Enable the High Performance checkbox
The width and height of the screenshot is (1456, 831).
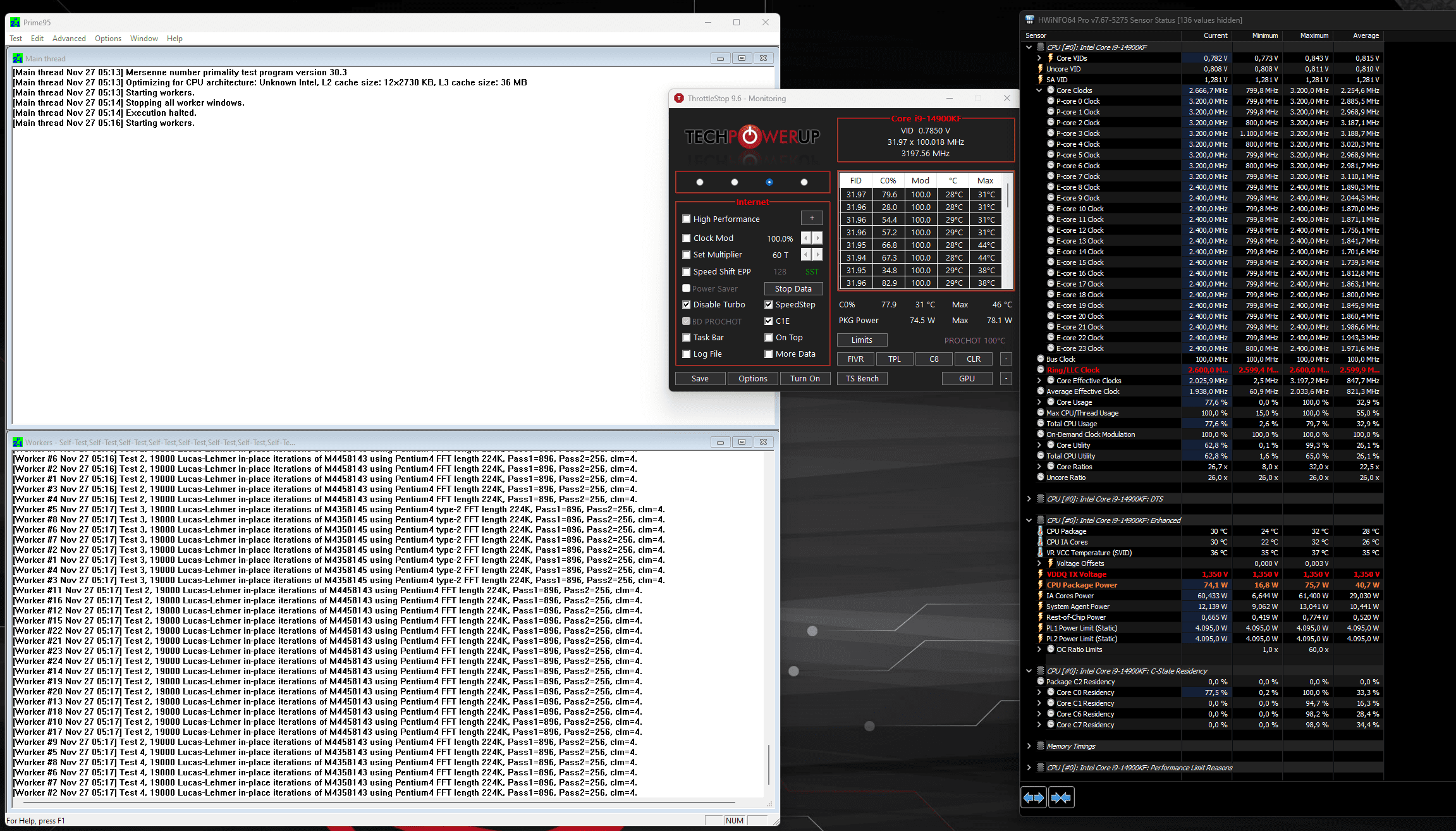(x=686, y=219)
